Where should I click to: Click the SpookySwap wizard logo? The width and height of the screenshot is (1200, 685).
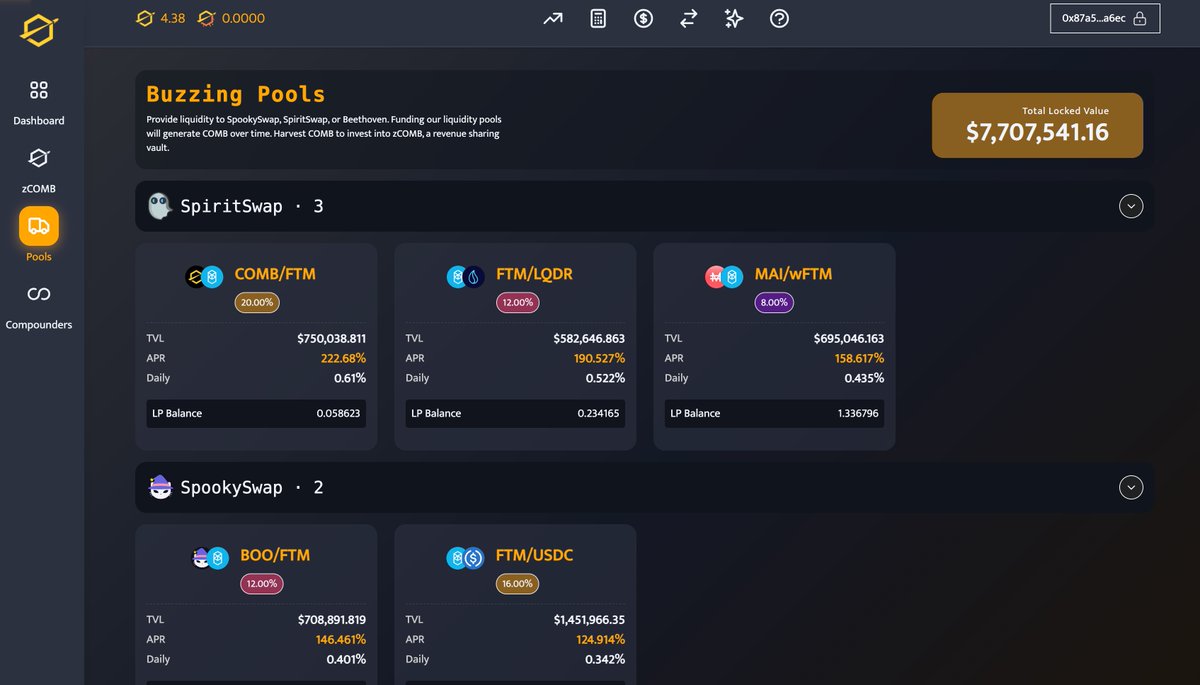tap(159, 487)
